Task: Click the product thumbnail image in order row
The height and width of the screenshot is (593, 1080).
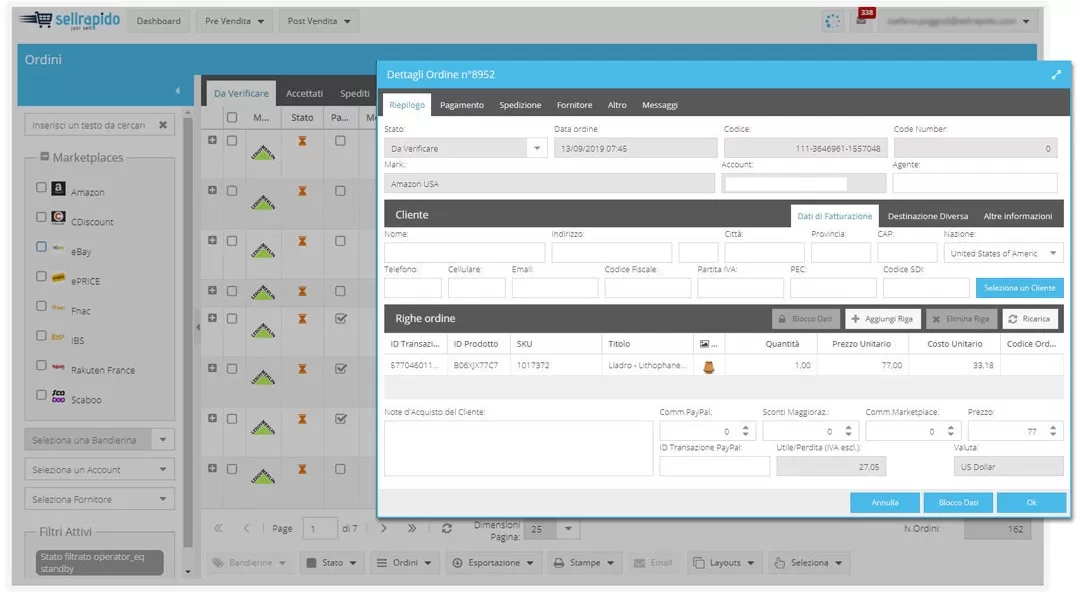Action: coord(709,366)
